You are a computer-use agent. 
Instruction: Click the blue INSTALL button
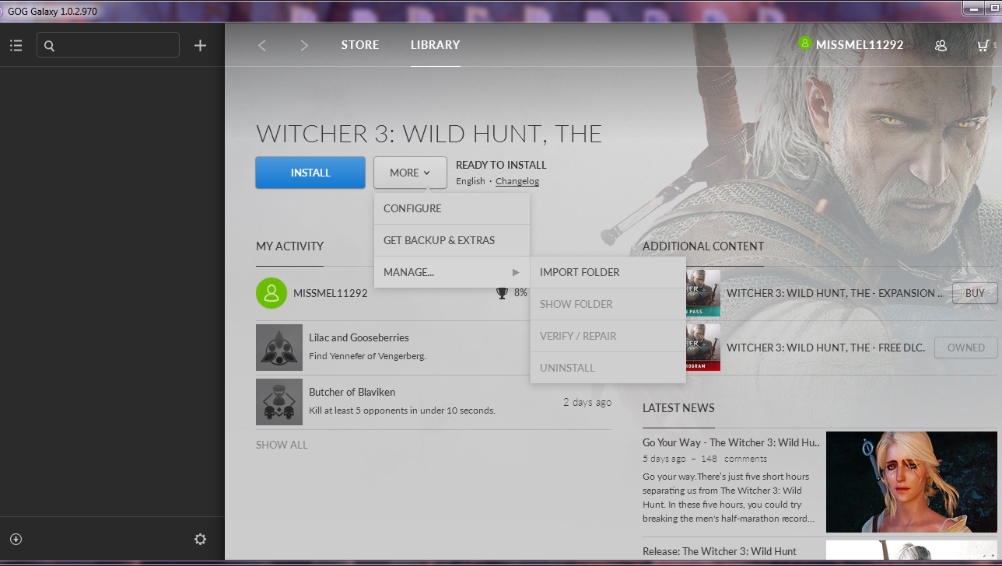(x=311, y=172)
